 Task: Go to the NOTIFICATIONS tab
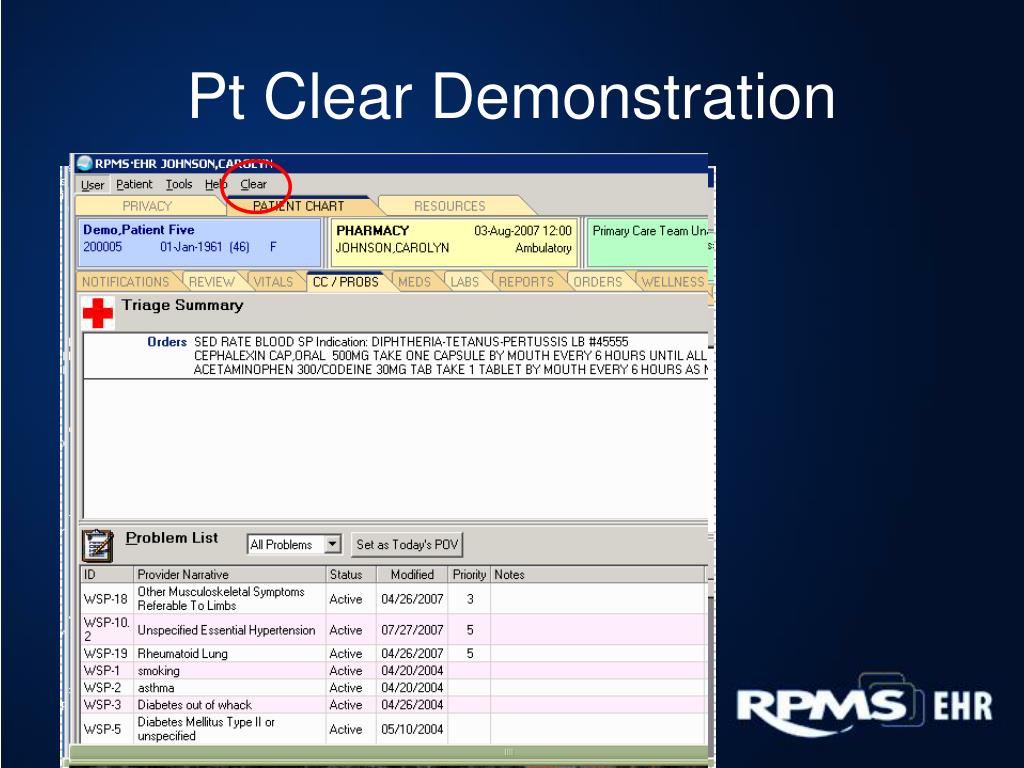coord(125,282)
